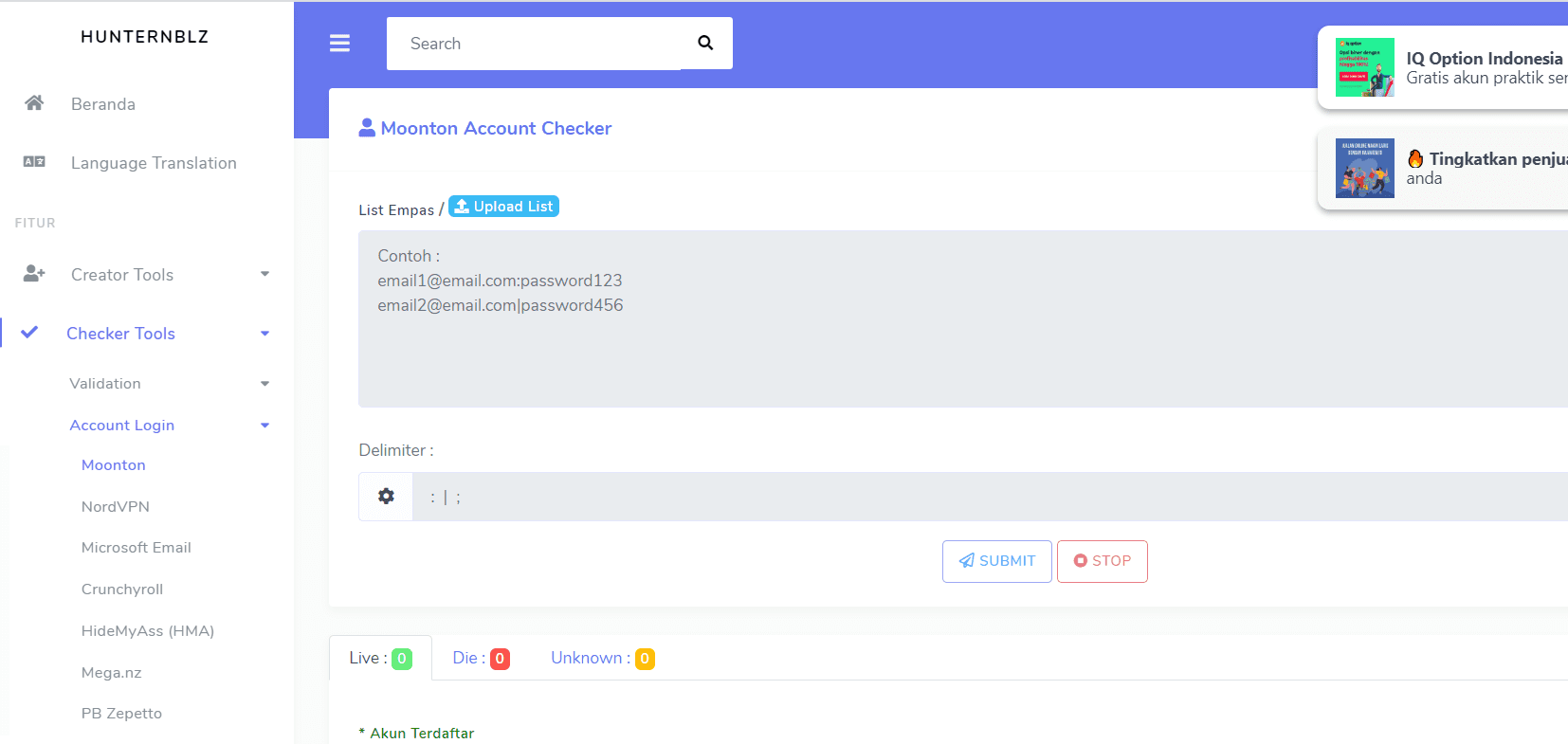Open the HideMyAss (HMA) checker link
1568x744 pixels.
click(x=148, y=631)
